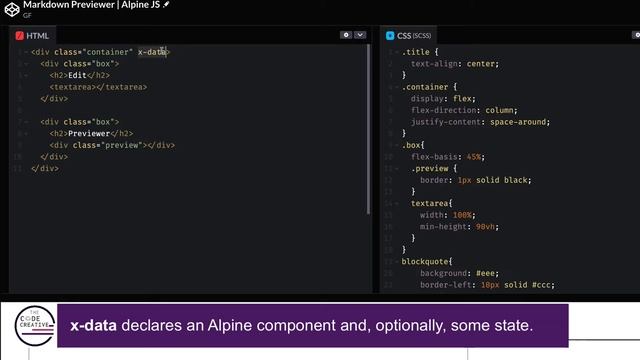
Task: Open HTML editor settings gear
Action: click(x=346, y=35)
